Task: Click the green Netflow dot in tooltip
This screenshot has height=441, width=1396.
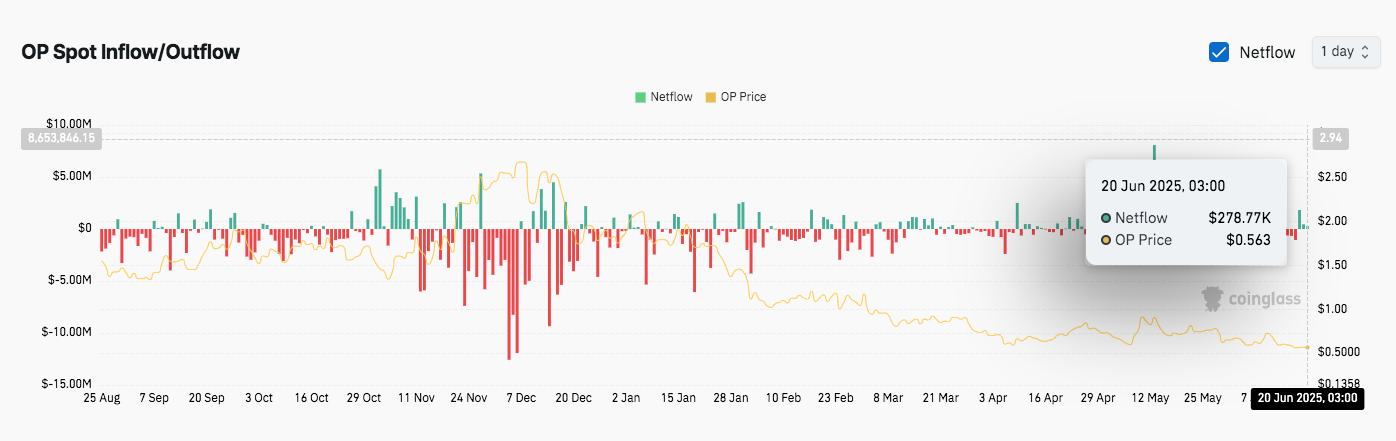Action: pyautogui.click(x=1106, y=217)
